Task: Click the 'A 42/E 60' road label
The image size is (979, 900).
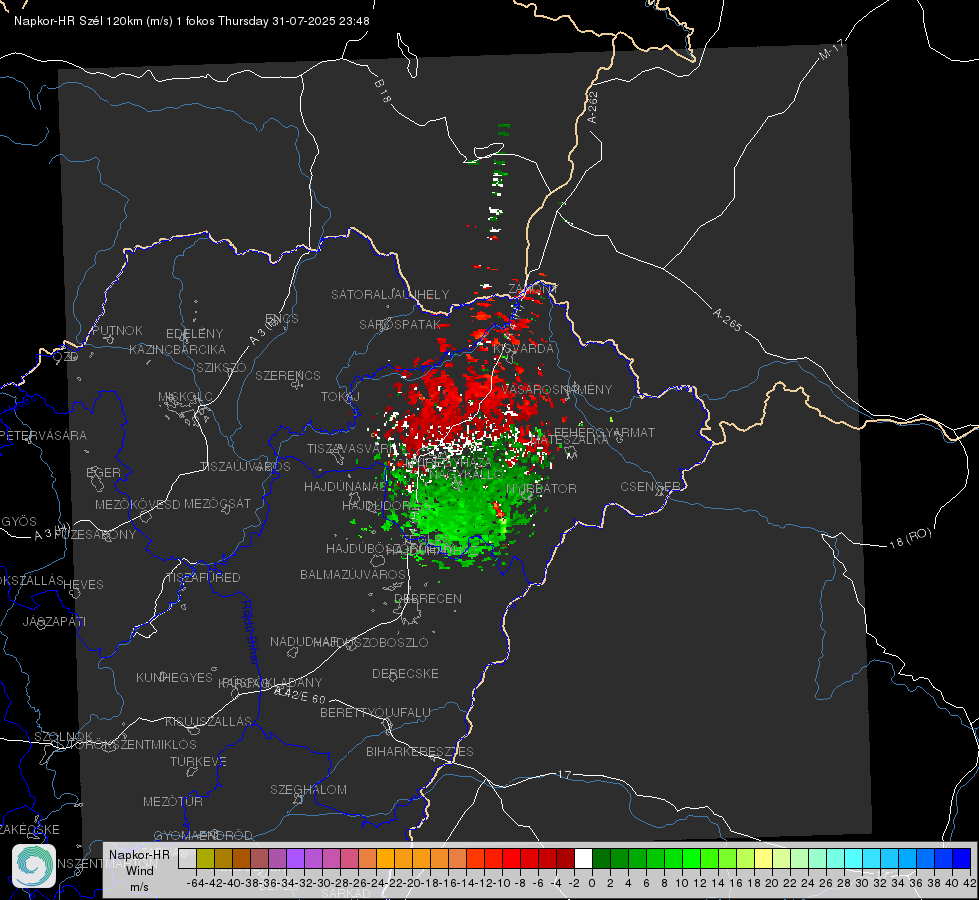Action: tap(300, 695)
